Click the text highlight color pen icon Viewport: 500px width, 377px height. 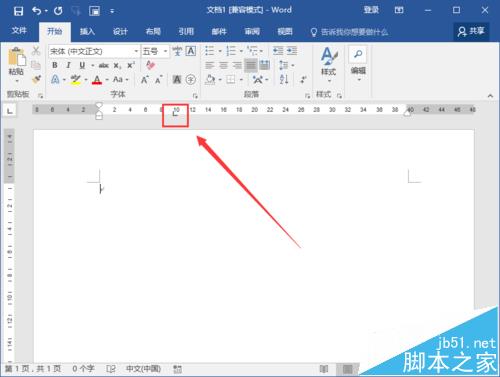[76, 80]
